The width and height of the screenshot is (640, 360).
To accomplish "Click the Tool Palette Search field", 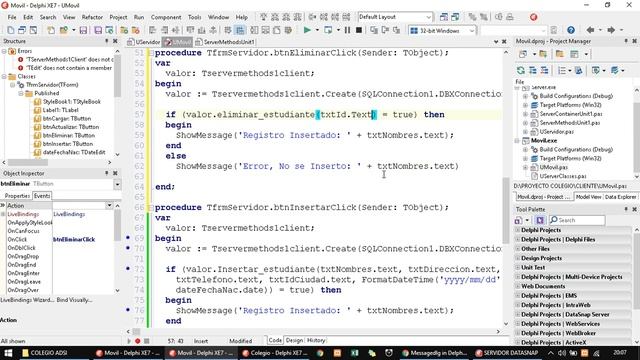I will coord(577,220).
